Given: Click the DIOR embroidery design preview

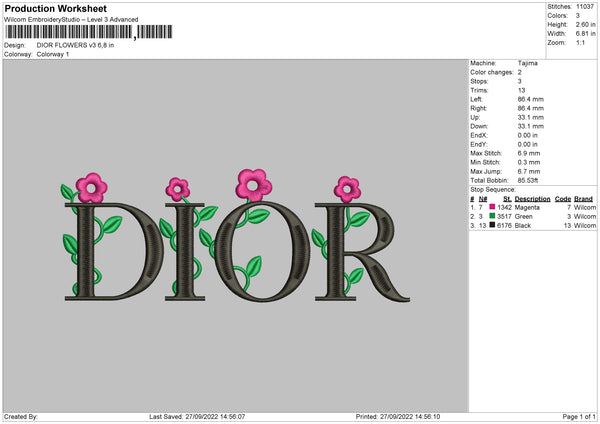Looking at the screenshot, I should tap(237, 236).
